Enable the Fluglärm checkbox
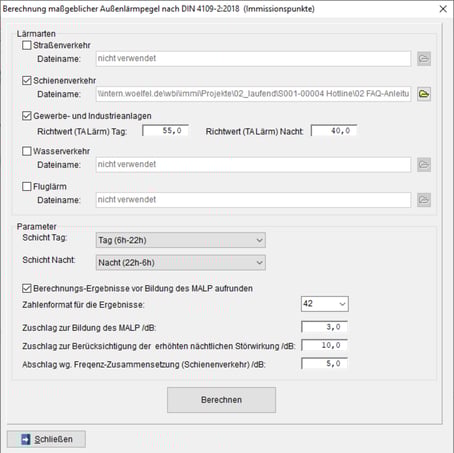 (x=27, y=186)
